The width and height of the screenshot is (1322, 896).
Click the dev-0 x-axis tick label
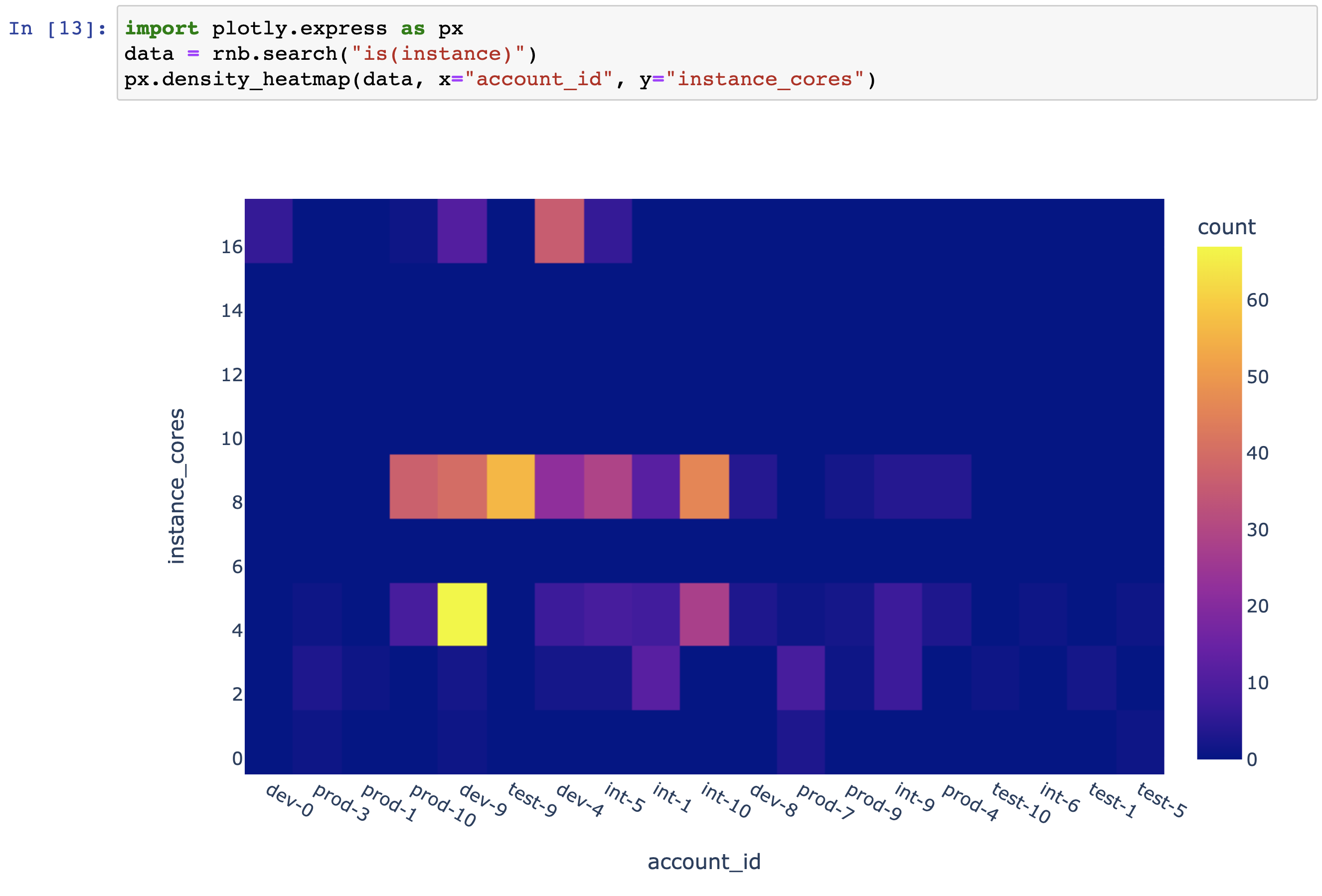click(290, 800)
